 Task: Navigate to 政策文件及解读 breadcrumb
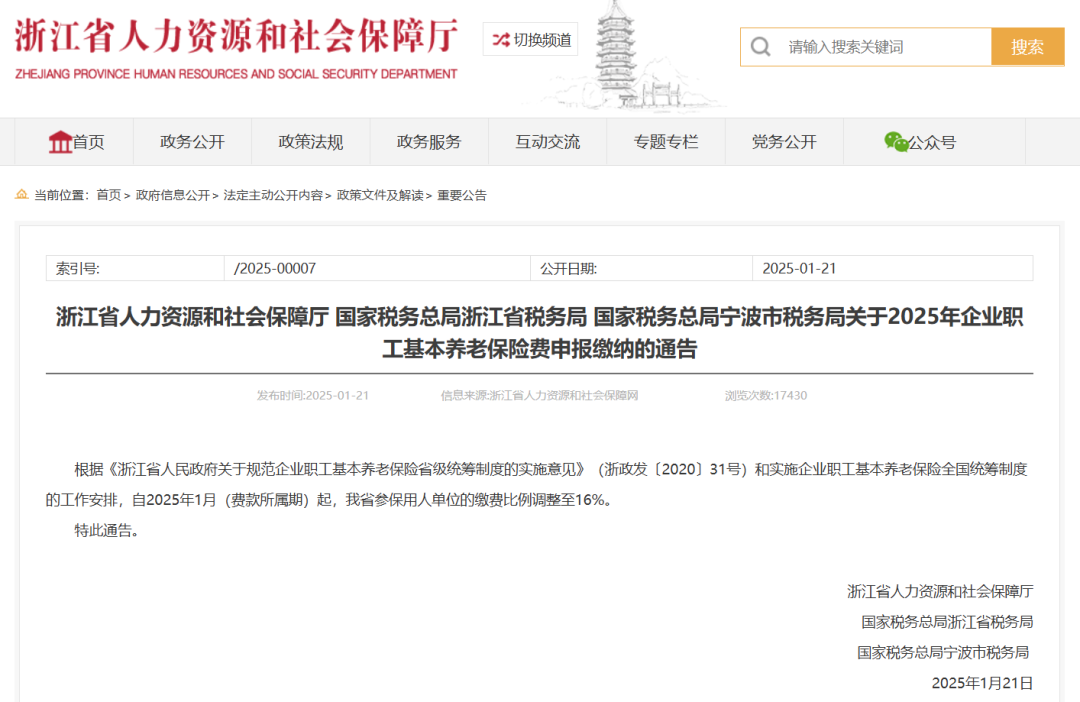point(380,195)
